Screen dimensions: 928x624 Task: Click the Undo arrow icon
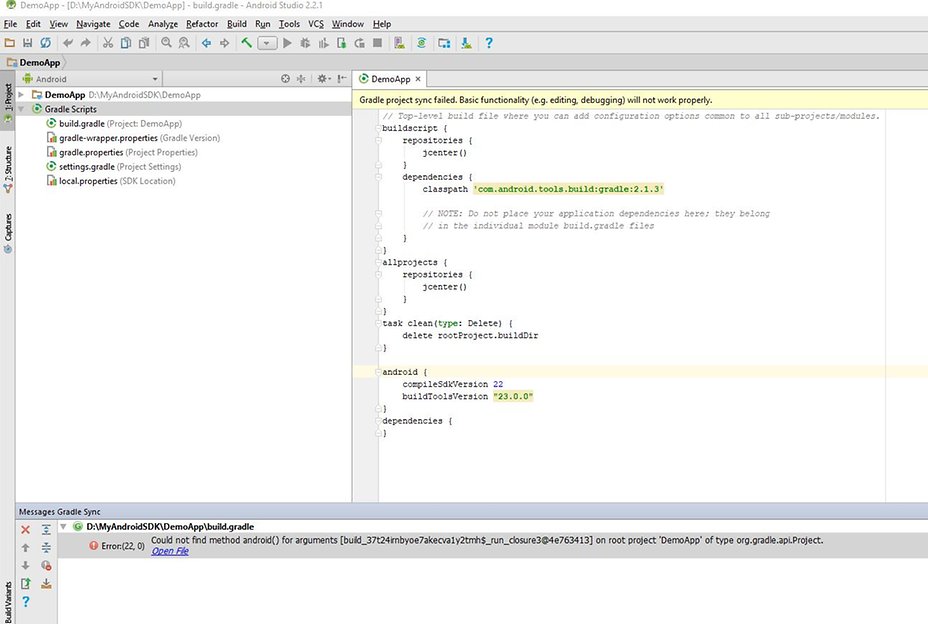[68, 43]
